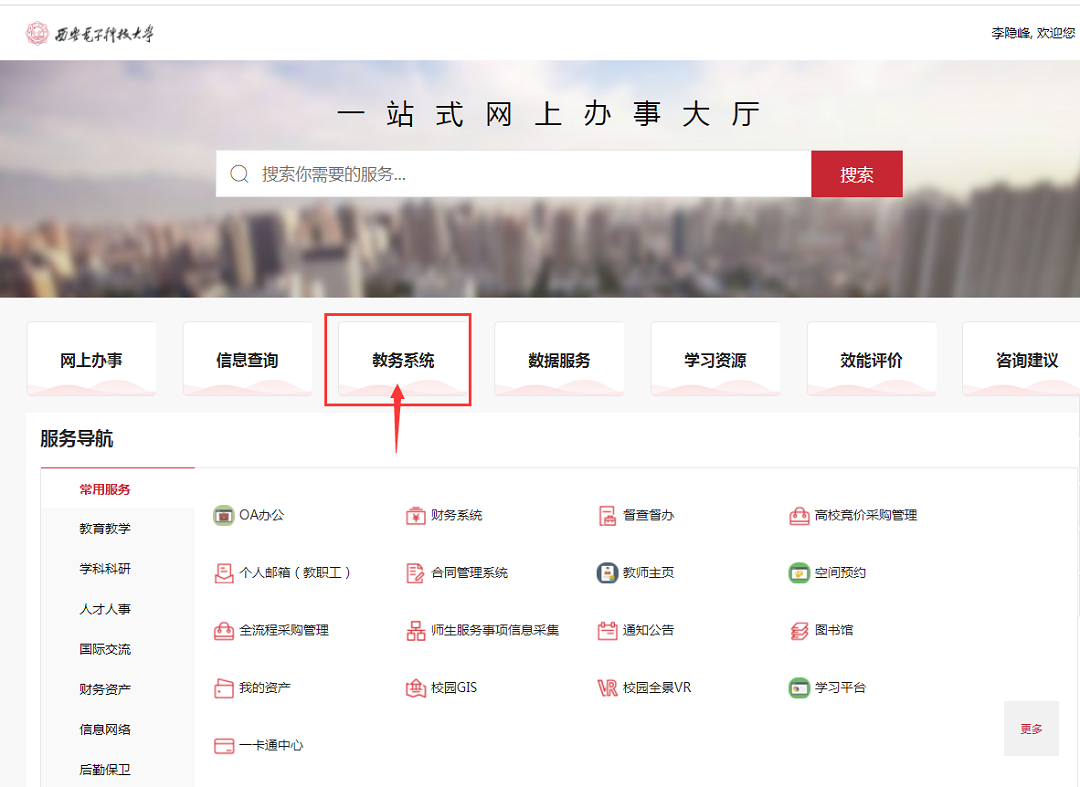Viewport: 1080px width, 787px height.
Task: Select 教育教学 in the service sidebar
Action: pyautogui.click(x=105, y=528)
